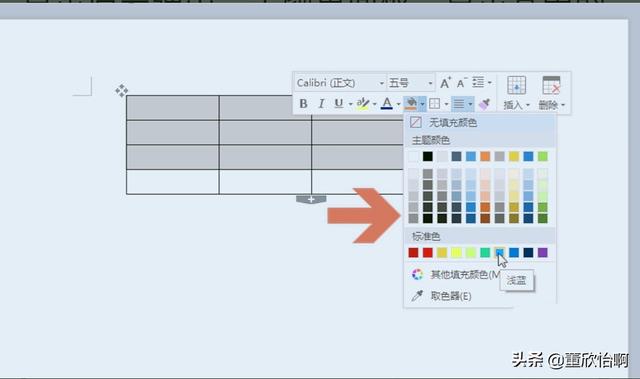
Task: Pick bright red standard color
Action: 428,253
